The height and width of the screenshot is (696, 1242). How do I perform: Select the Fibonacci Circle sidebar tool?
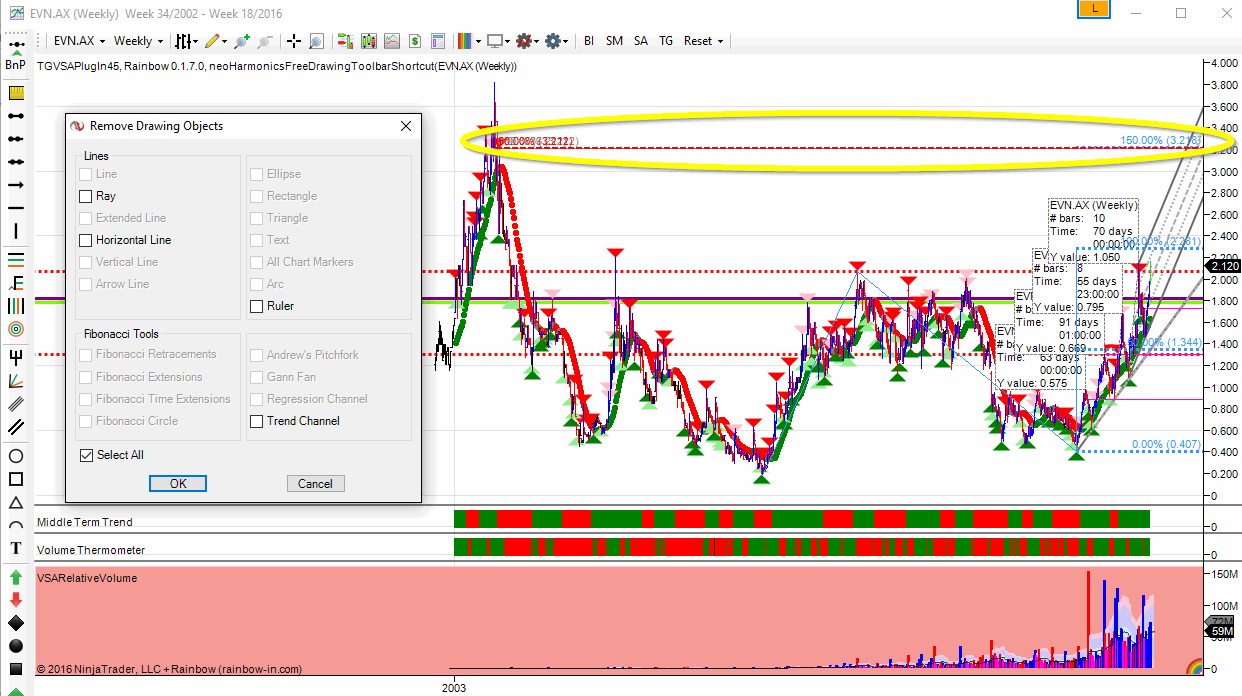[x=15, y=328]
